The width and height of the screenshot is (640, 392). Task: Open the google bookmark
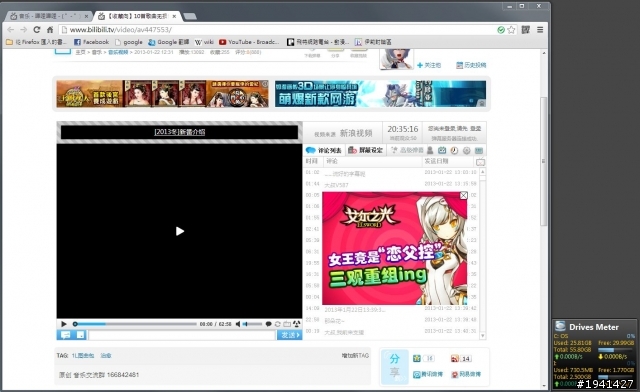(129, 42)
